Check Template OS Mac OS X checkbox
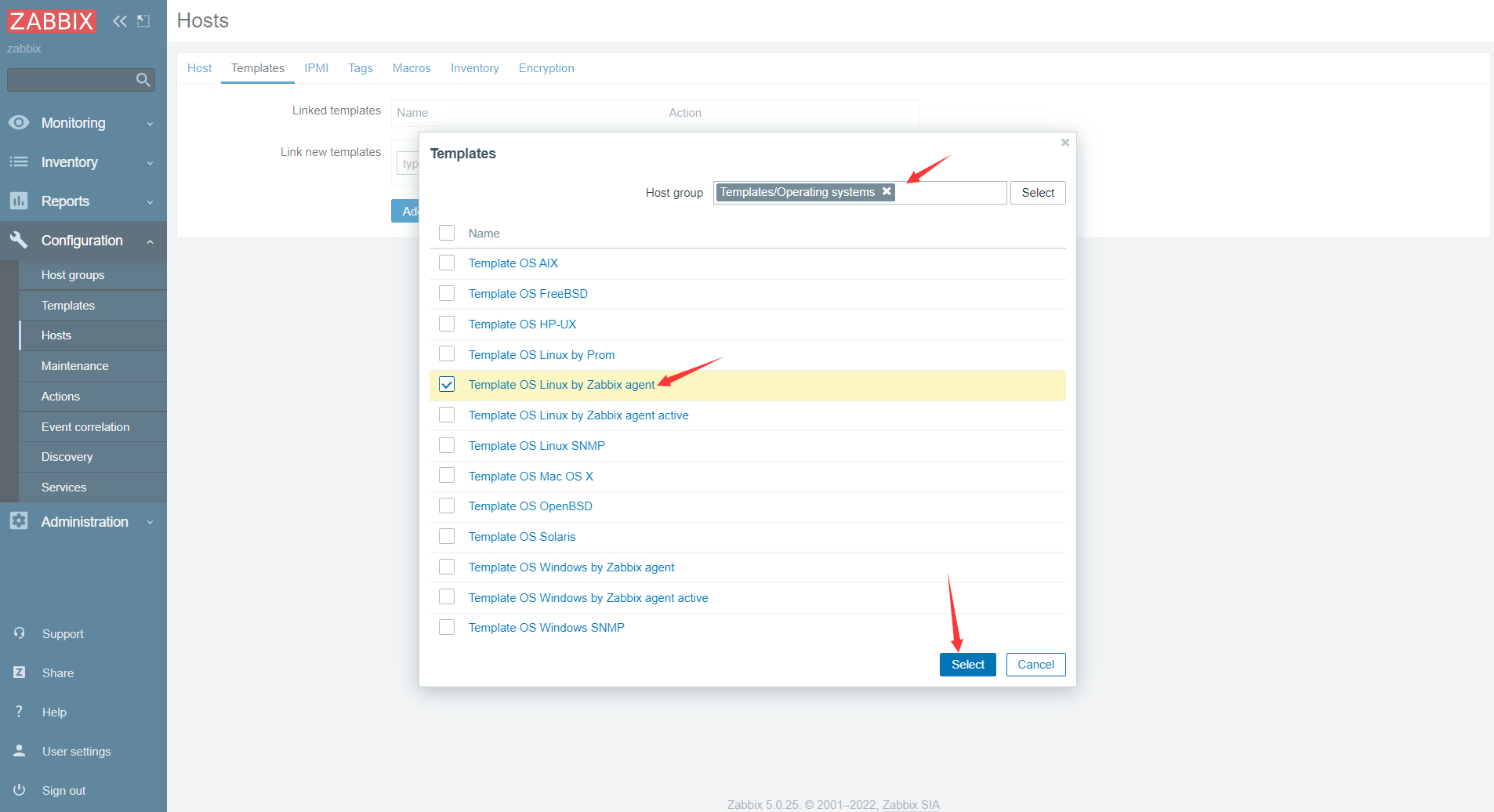Image resolution: width=1494 pixels, height=812 pixels. click(447, 476)
